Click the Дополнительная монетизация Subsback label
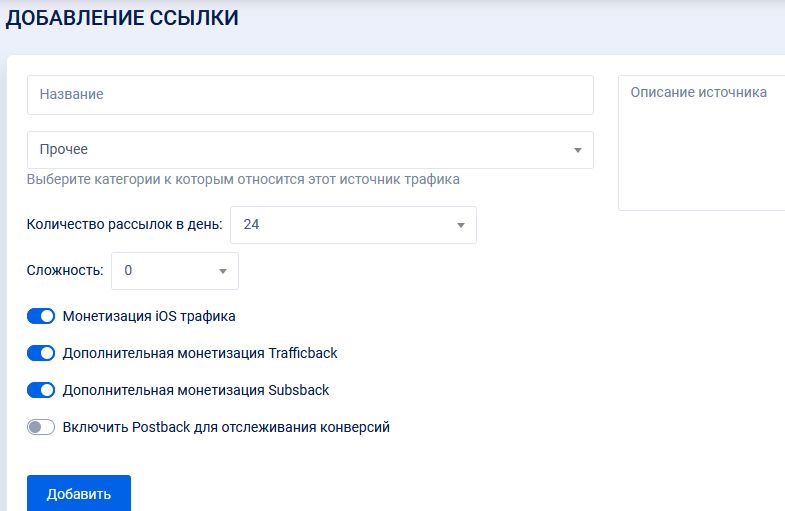785x511 pixels. [x=196, y=390]
